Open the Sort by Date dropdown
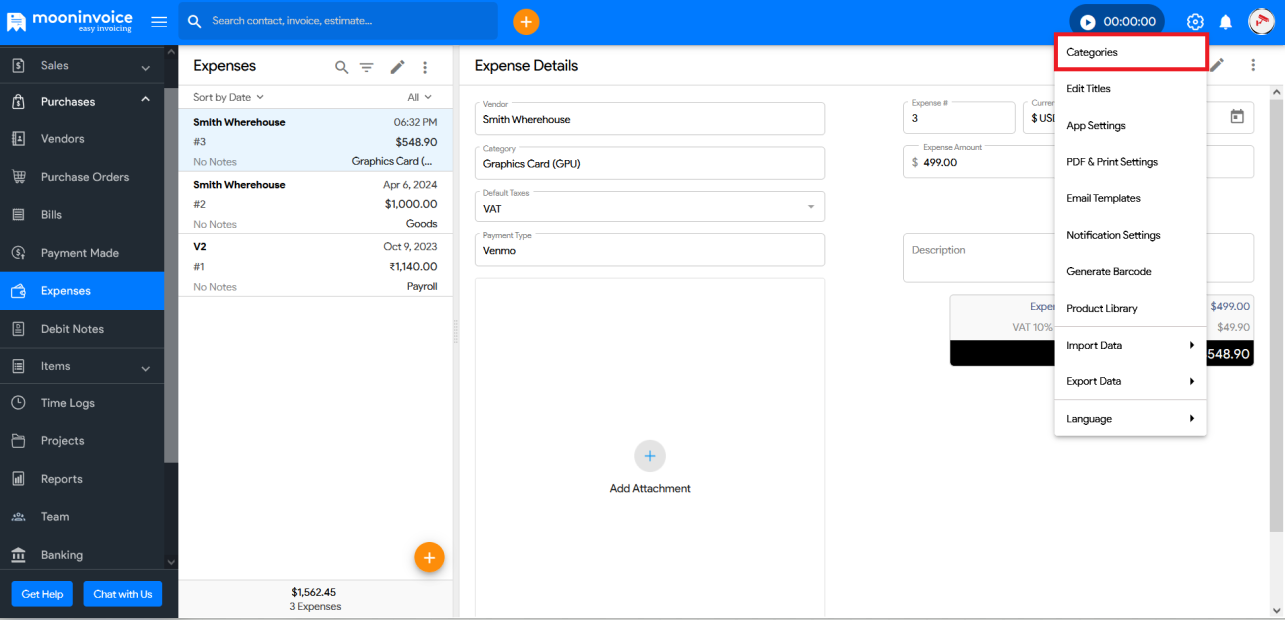 click(228, 97)
